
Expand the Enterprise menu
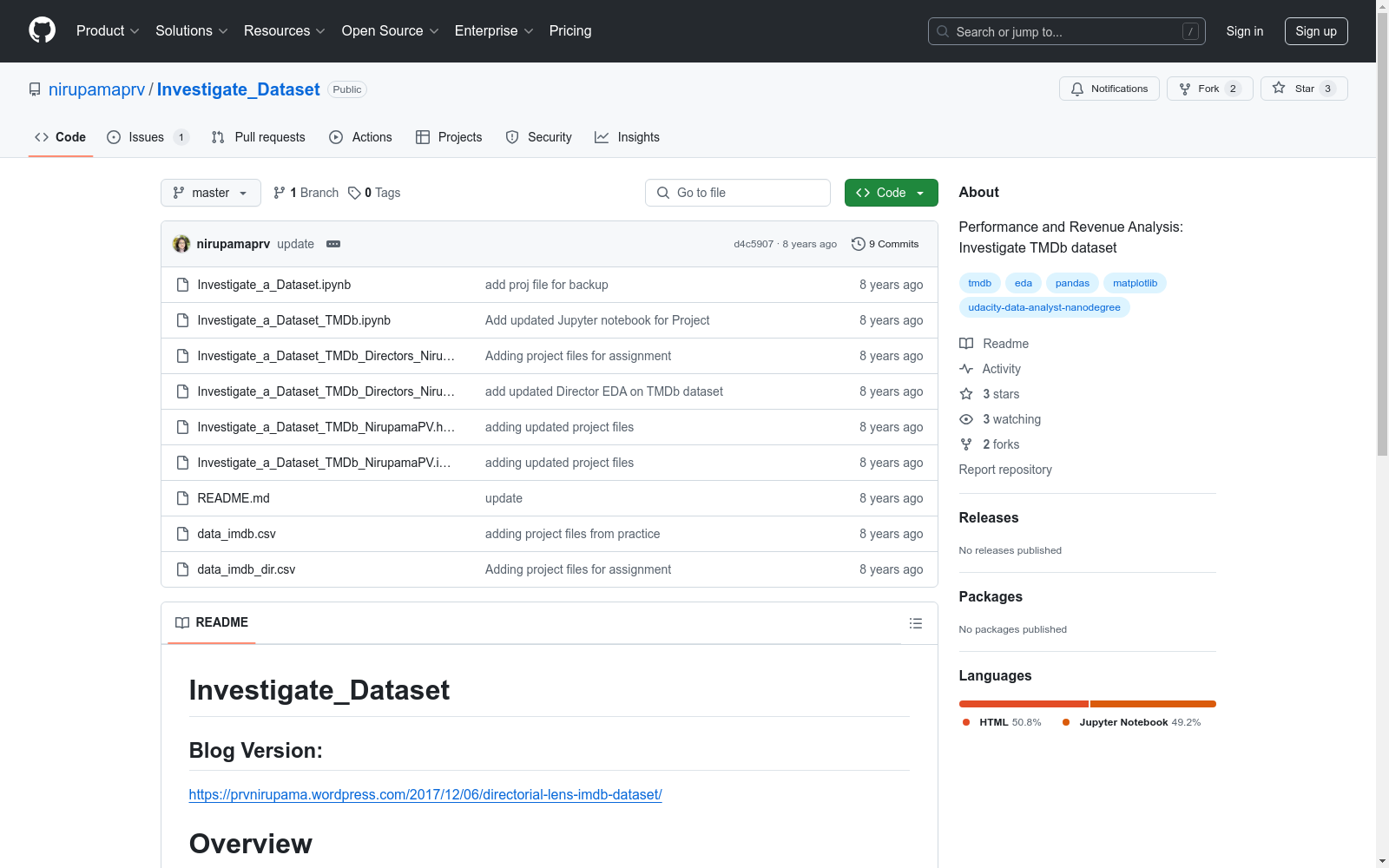tap(494, 30)
